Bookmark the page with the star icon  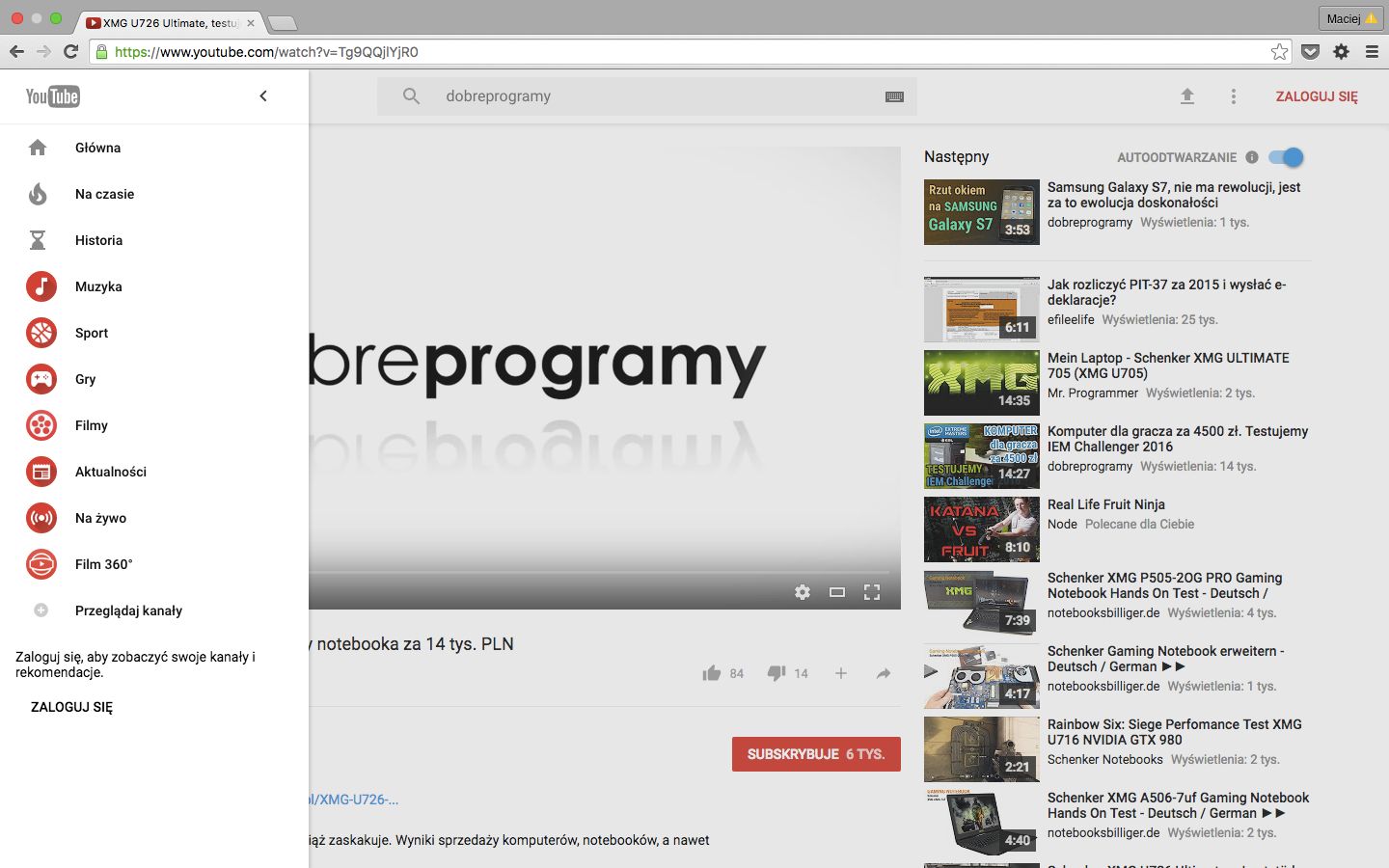(x=1279, y=51)
